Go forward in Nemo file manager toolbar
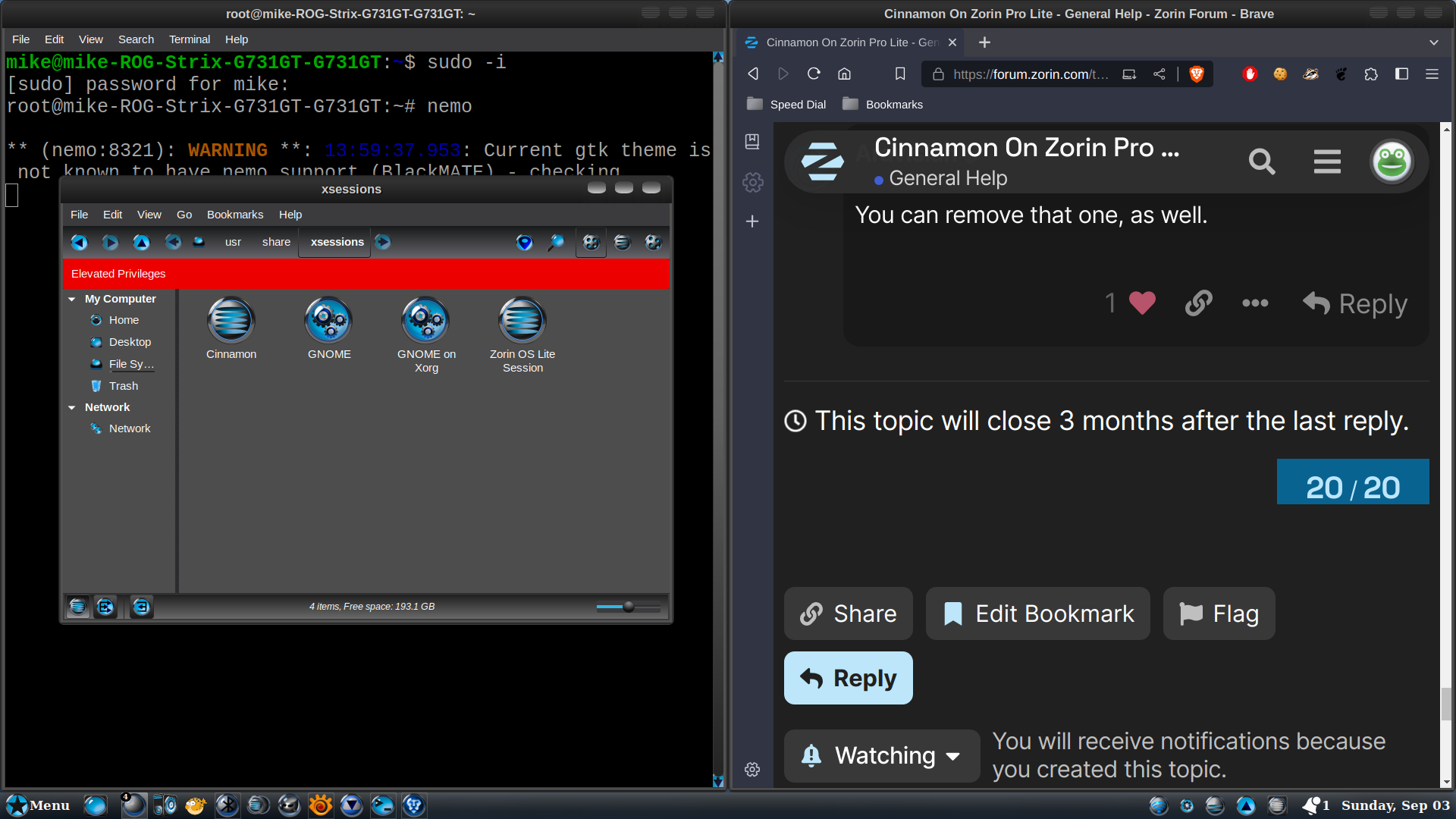1456x819 pixels. point(110,242)
